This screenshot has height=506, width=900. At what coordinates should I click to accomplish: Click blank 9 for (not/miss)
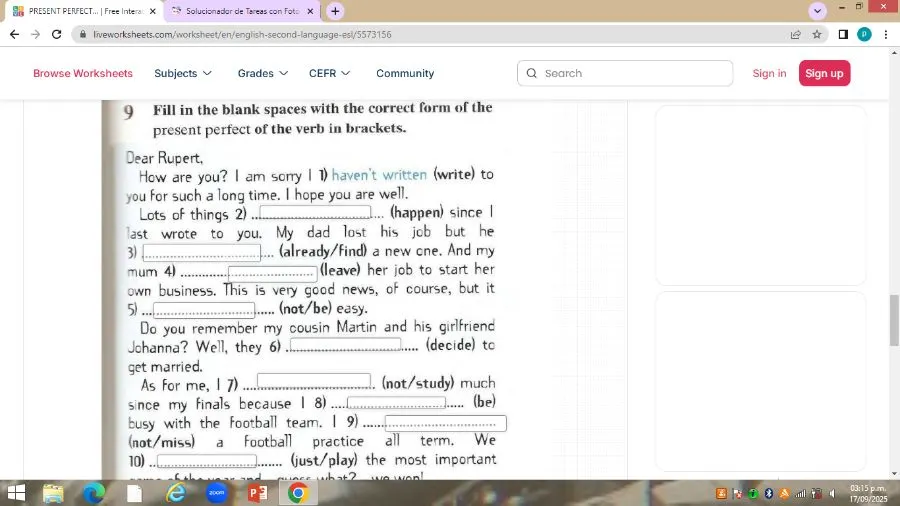pyautogui.click(x=445, y=423)
